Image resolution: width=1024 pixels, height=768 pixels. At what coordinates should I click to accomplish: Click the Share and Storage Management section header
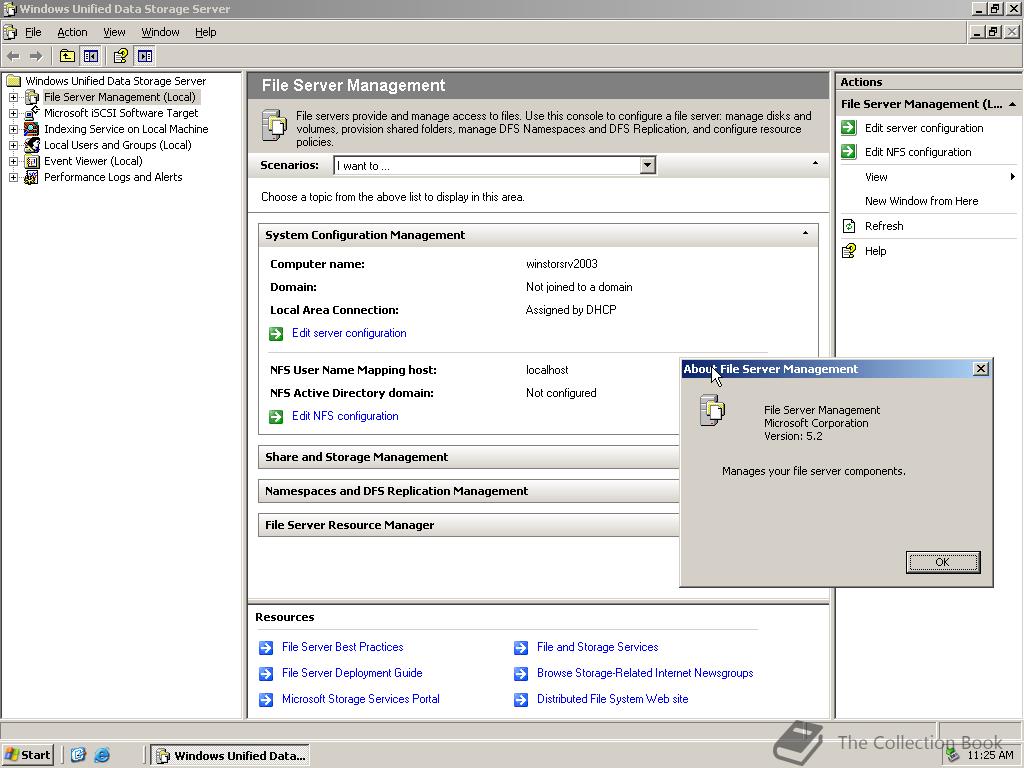click(469, 457)
